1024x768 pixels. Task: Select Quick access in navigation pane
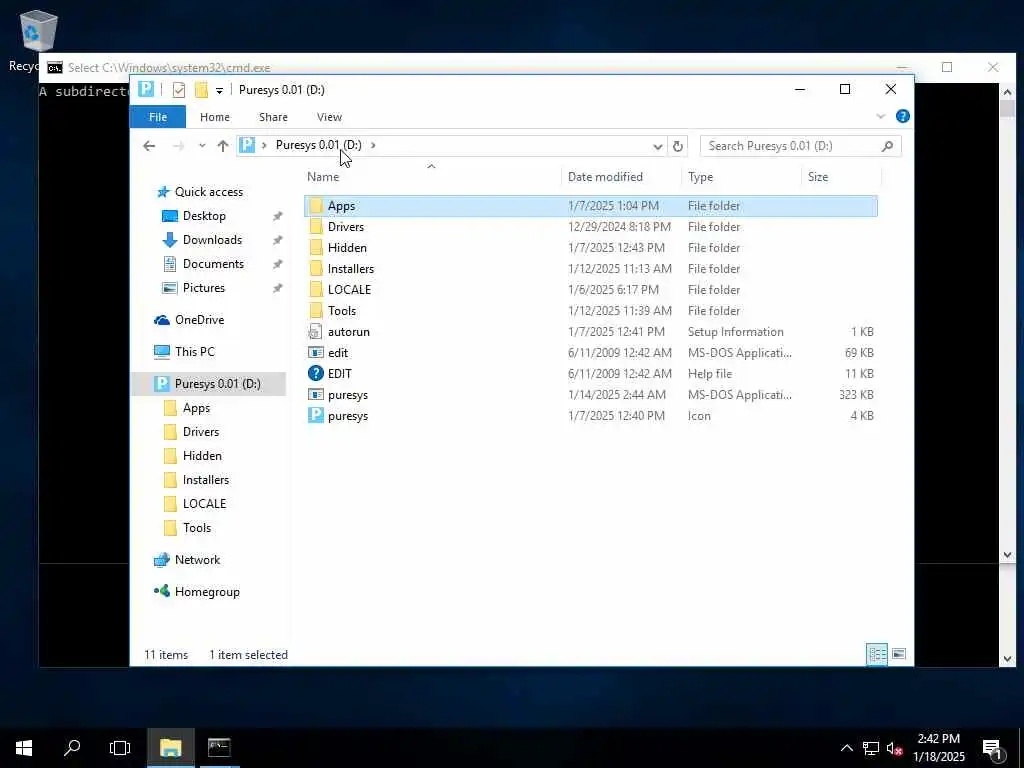tap(209, 192)
